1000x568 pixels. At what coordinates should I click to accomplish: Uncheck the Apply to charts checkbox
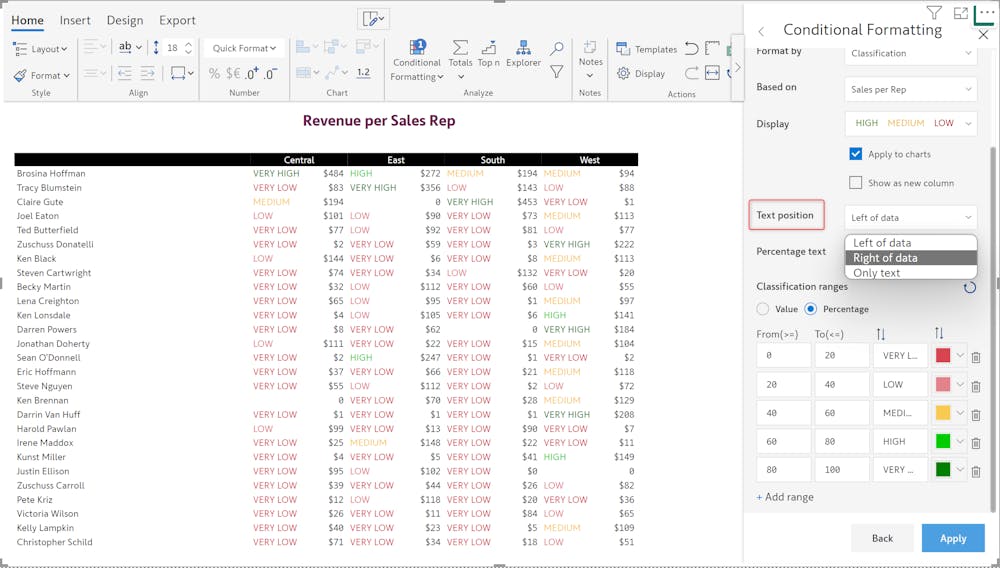point(855,154)
